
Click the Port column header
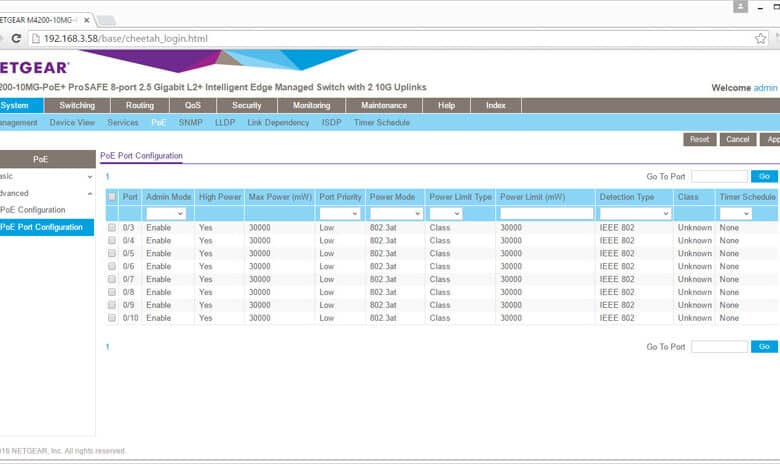(x=130, y=197)
